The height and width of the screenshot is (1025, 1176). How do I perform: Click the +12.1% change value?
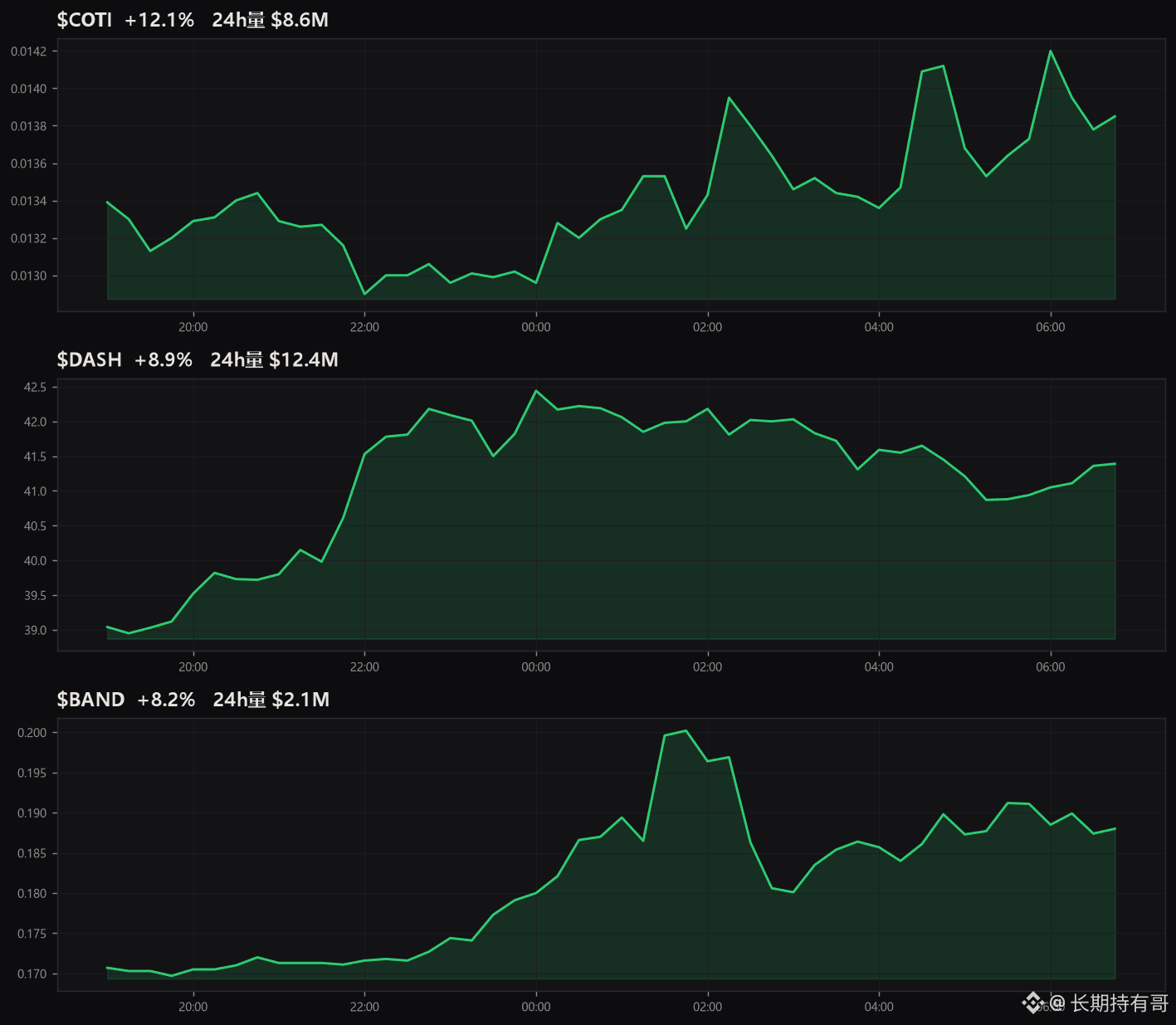[159, 20]
